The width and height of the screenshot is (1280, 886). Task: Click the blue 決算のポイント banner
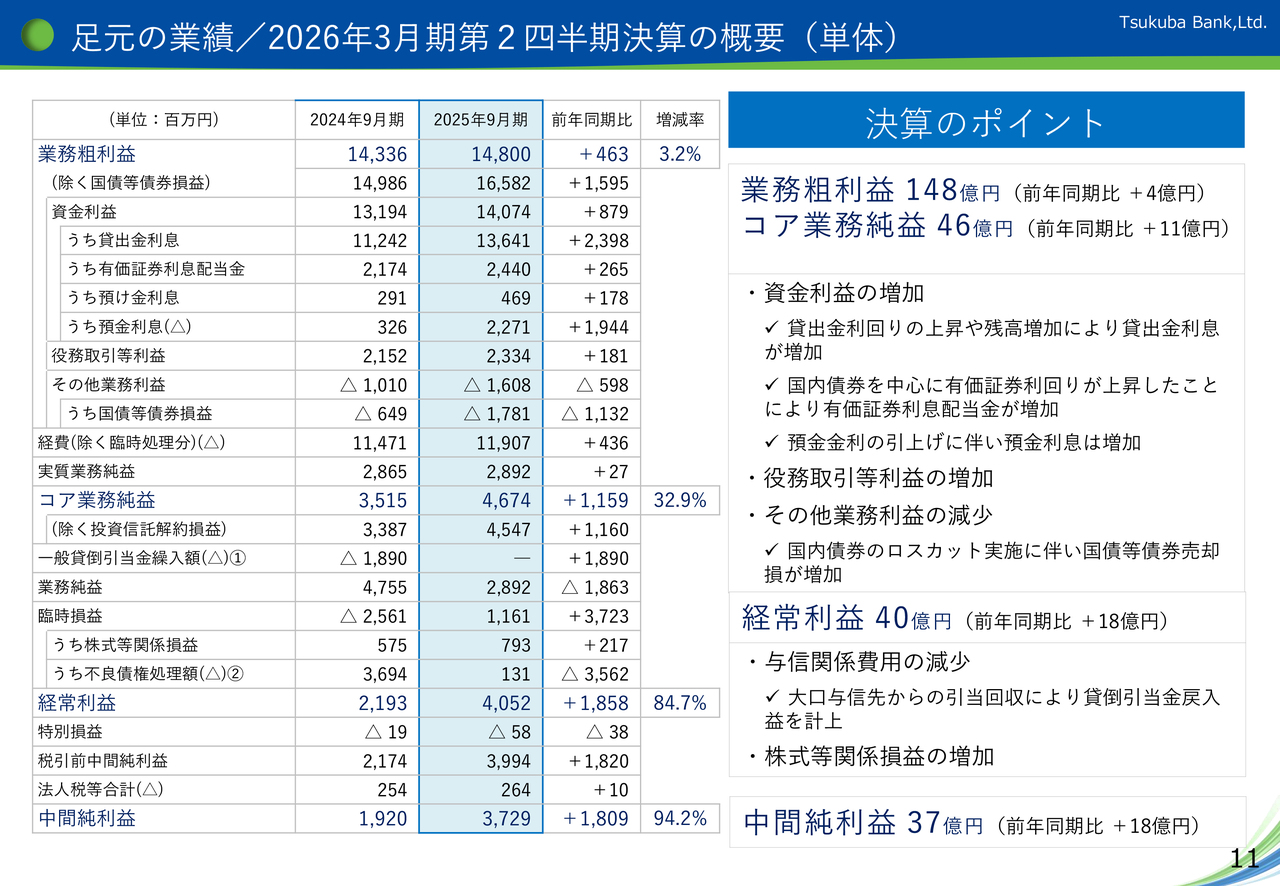[986, 122]
